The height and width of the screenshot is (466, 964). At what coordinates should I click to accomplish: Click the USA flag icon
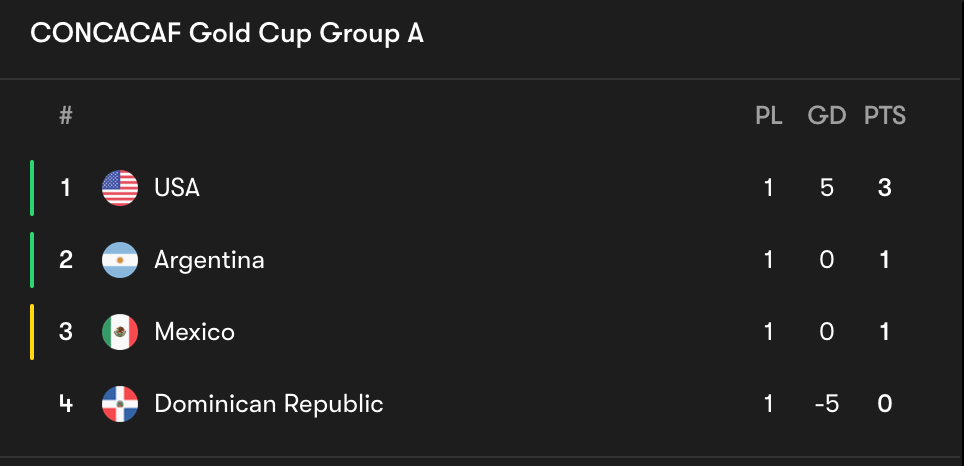point(120,188)
